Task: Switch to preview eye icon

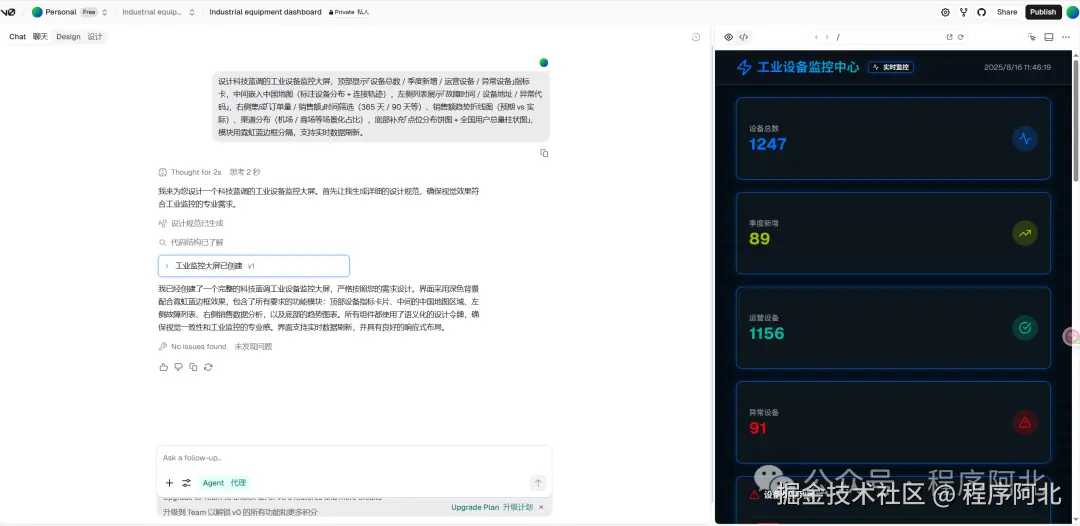Action: click(x=729, y=37)
